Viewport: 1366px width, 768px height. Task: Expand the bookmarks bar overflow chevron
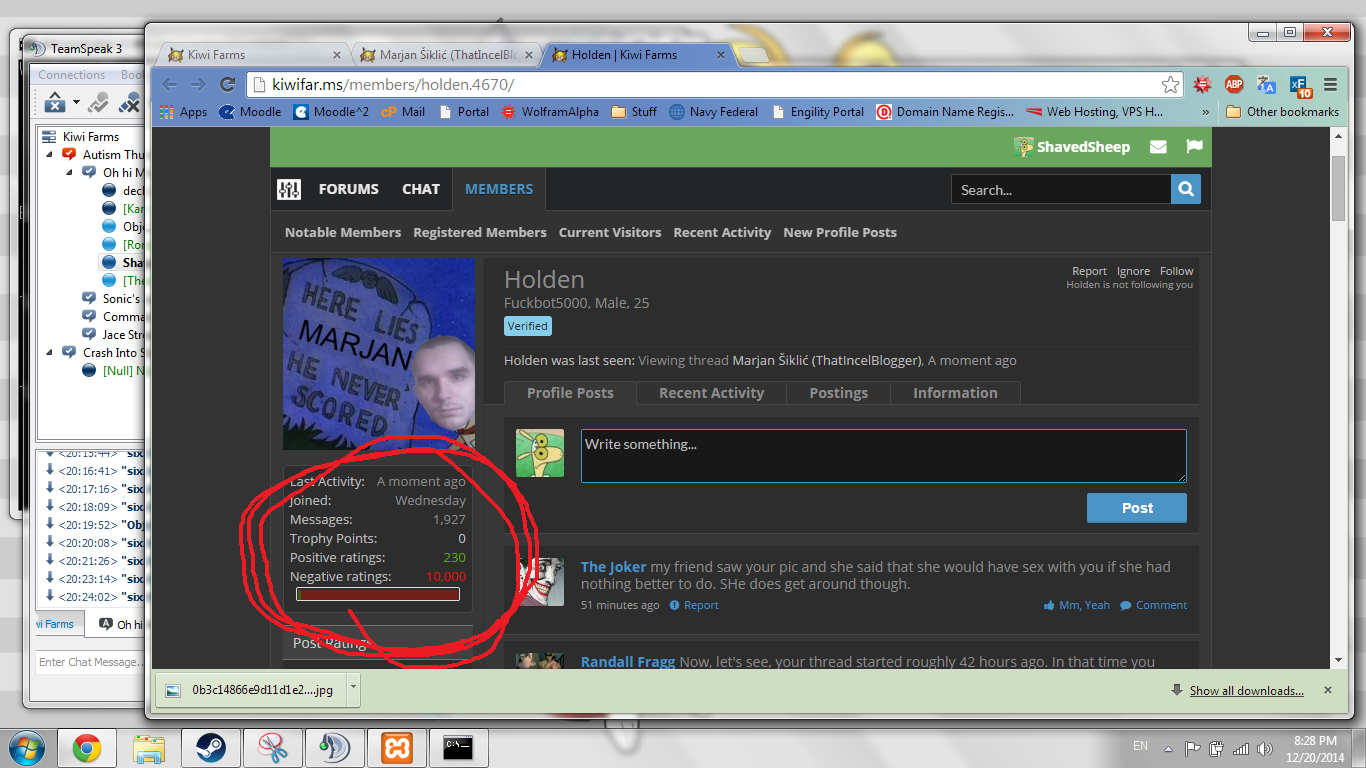[1205, 112]
